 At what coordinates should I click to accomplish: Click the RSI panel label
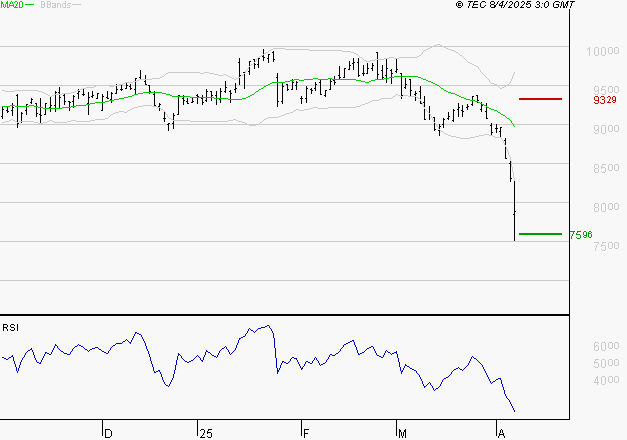(10, 328)
